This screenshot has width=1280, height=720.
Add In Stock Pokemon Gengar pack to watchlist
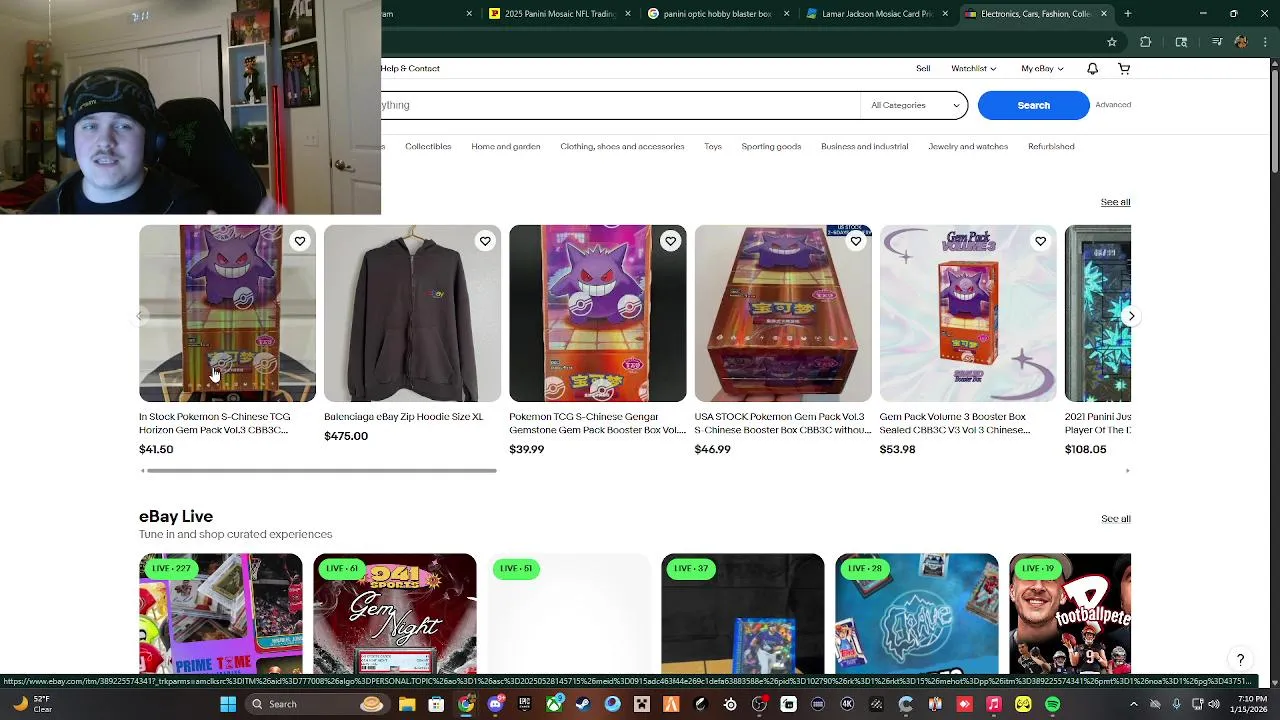pyautogui.click(x=299, y=241)
